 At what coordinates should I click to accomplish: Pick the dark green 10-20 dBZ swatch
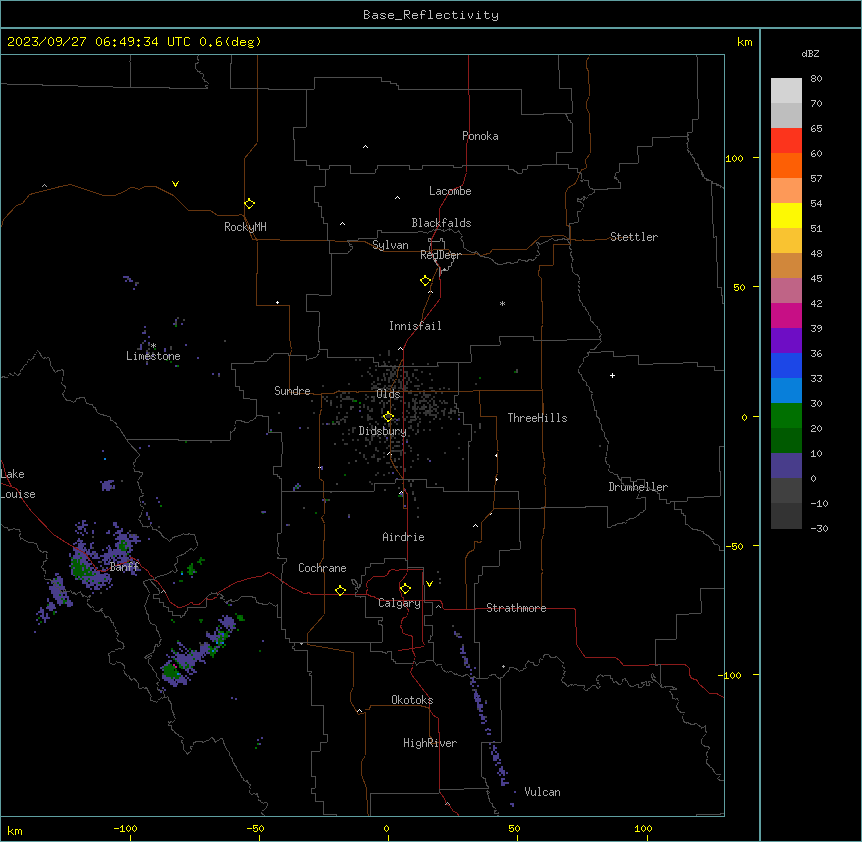786,440
